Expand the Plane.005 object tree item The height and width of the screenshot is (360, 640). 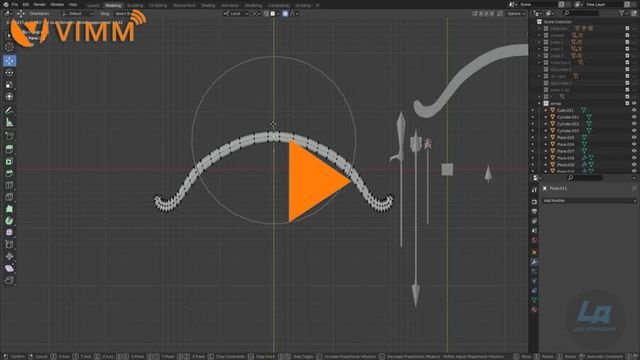pos(546,138)
